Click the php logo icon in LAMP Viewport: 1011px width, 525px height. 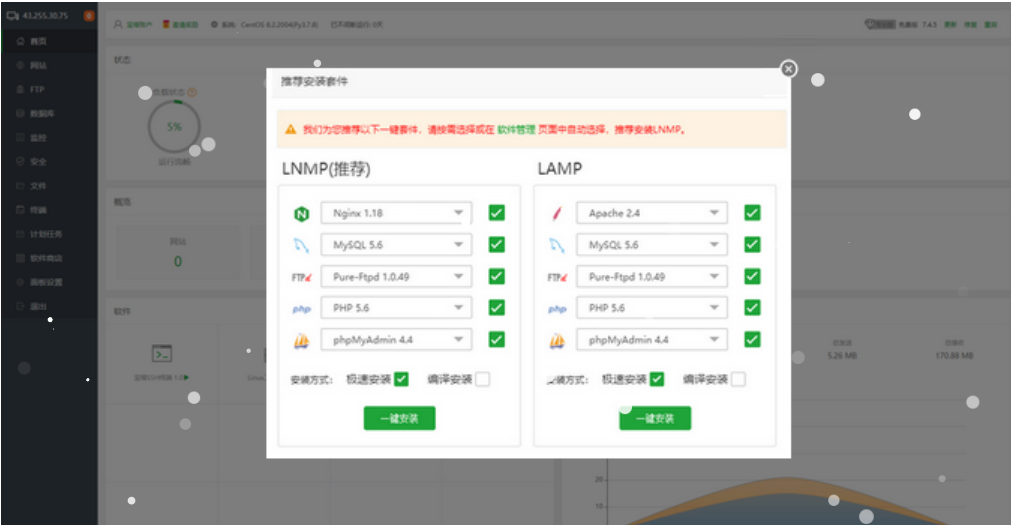(x=557, y=309)
